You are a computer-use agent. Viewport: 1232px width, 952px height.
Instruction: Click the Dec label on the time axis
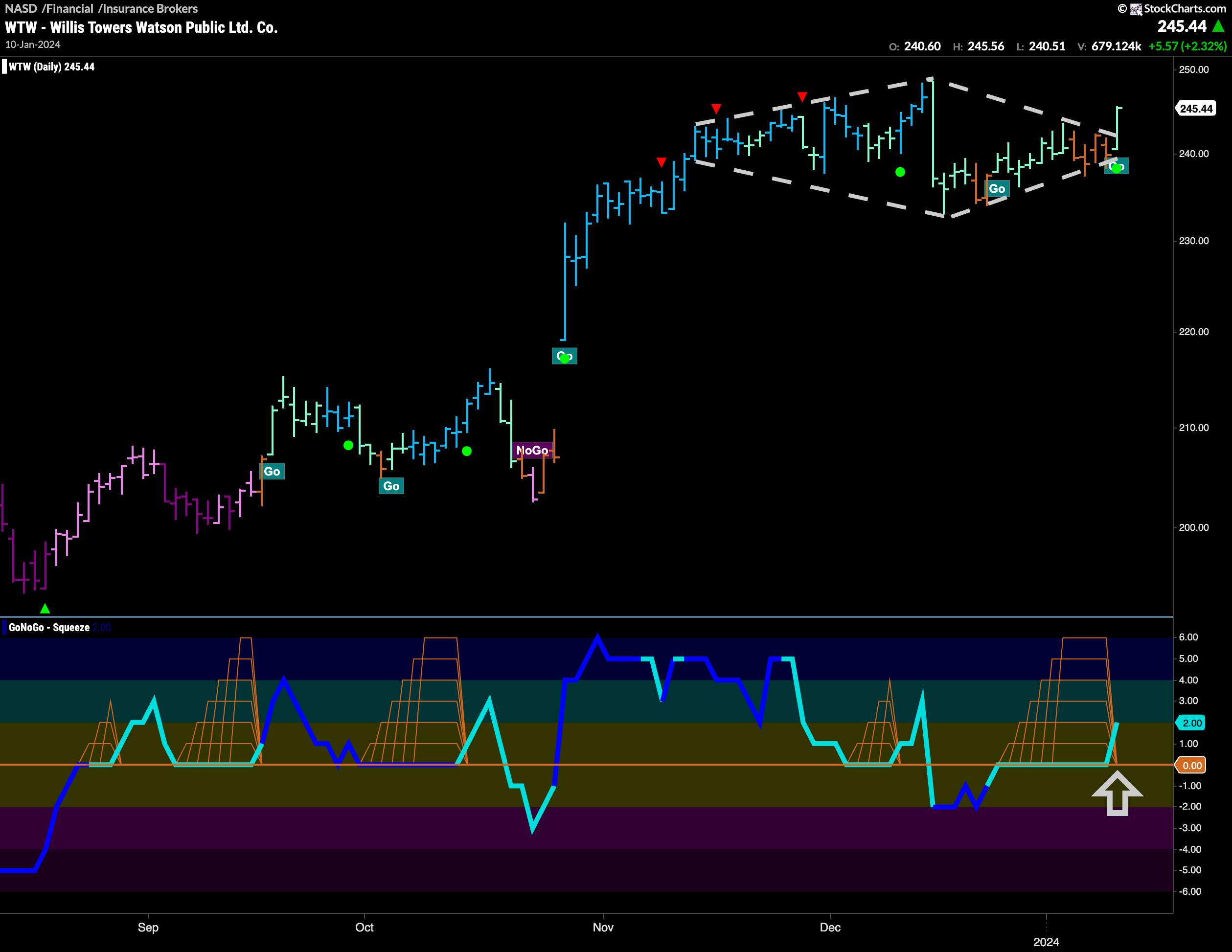[830, 928]
